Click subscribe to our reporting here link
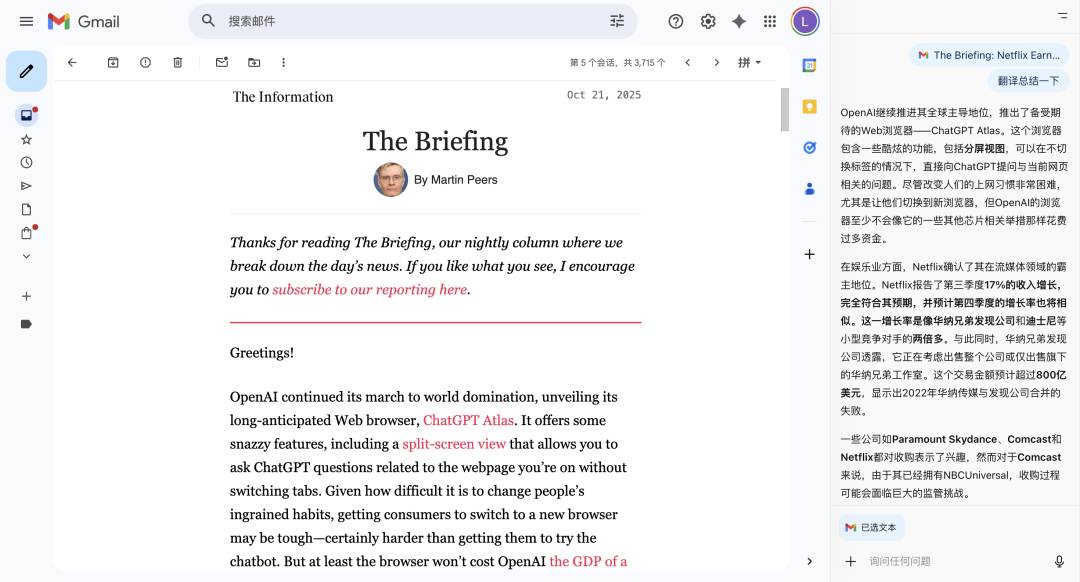This screenshot has height=582, width=1080. click(x=369, y=289)
